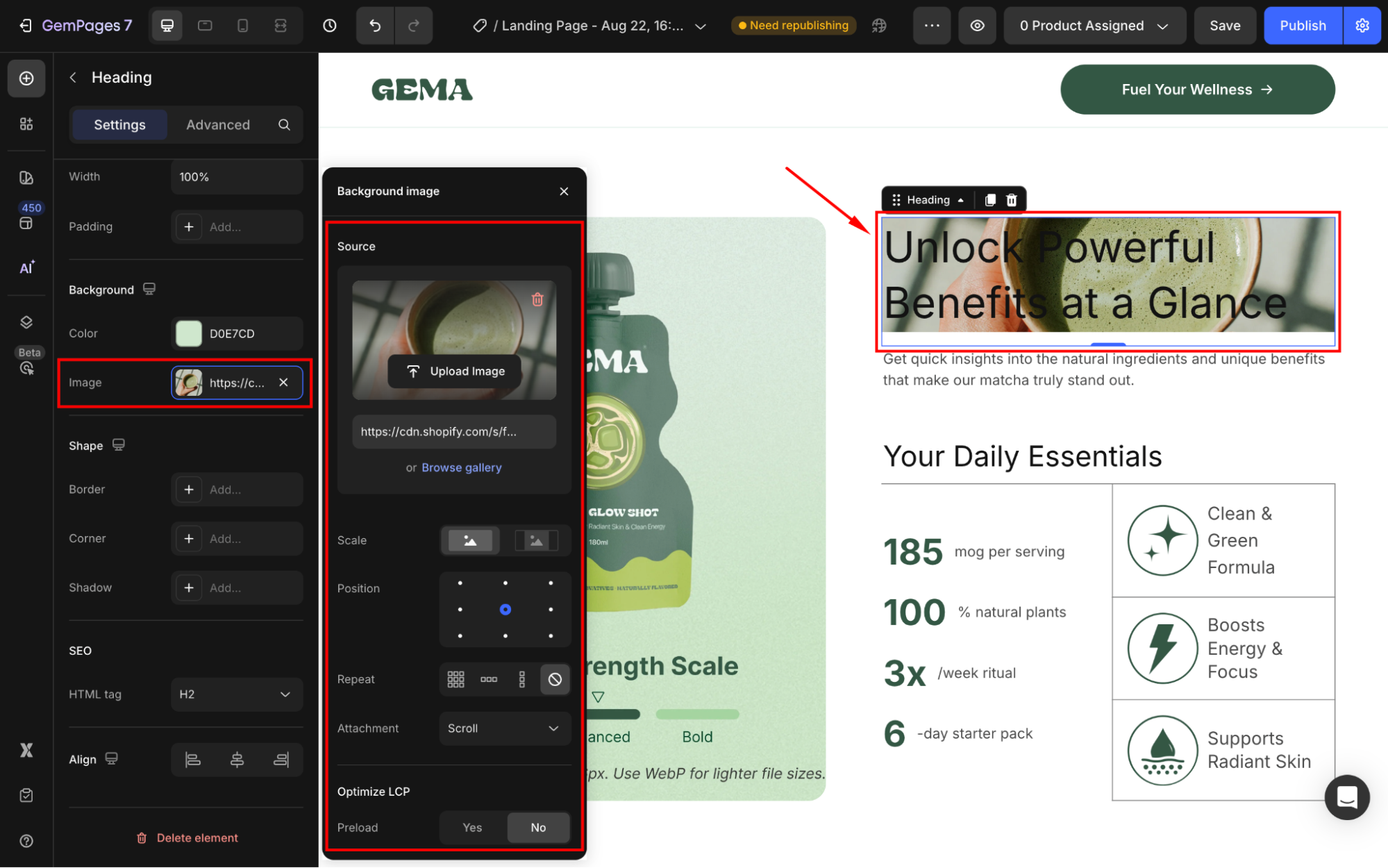The image size is (1388, 868).
Task: Click the undo arrow icon
Action: (x=375, y=26)
